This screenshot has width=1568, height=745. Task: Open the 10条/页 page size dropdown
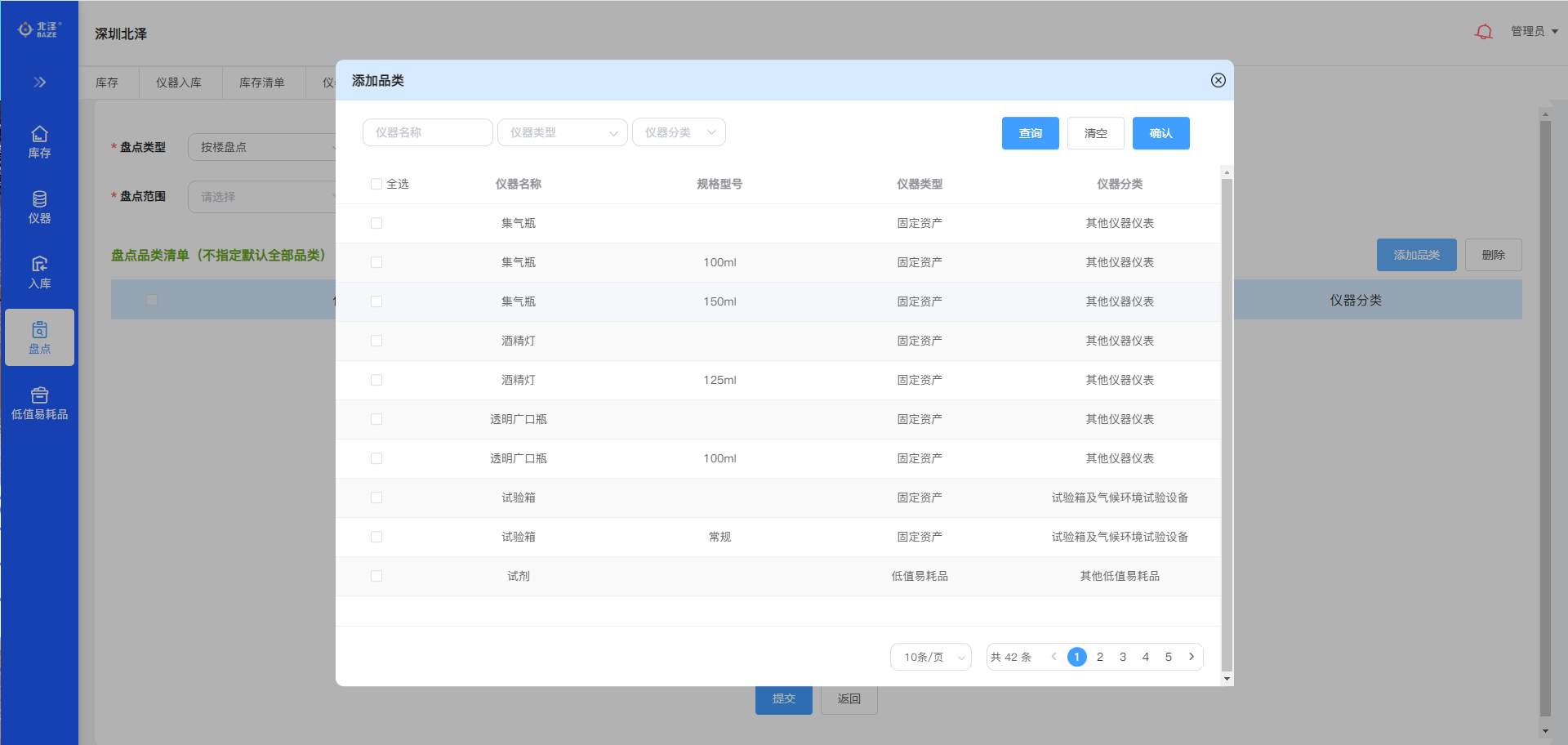click(x=931, y=657)
